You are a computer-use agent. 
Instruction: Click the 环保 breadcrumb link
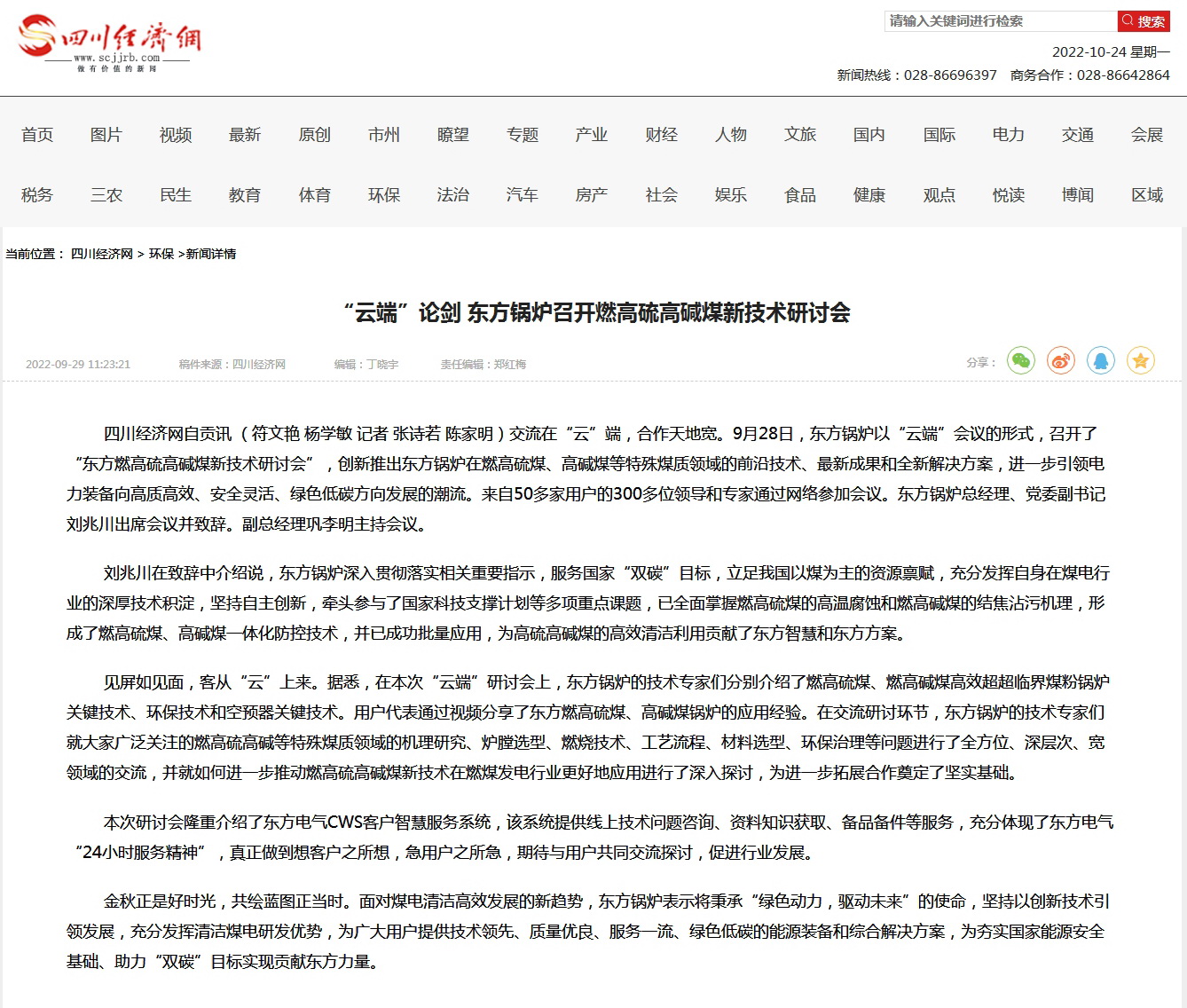tap(161, 254)
